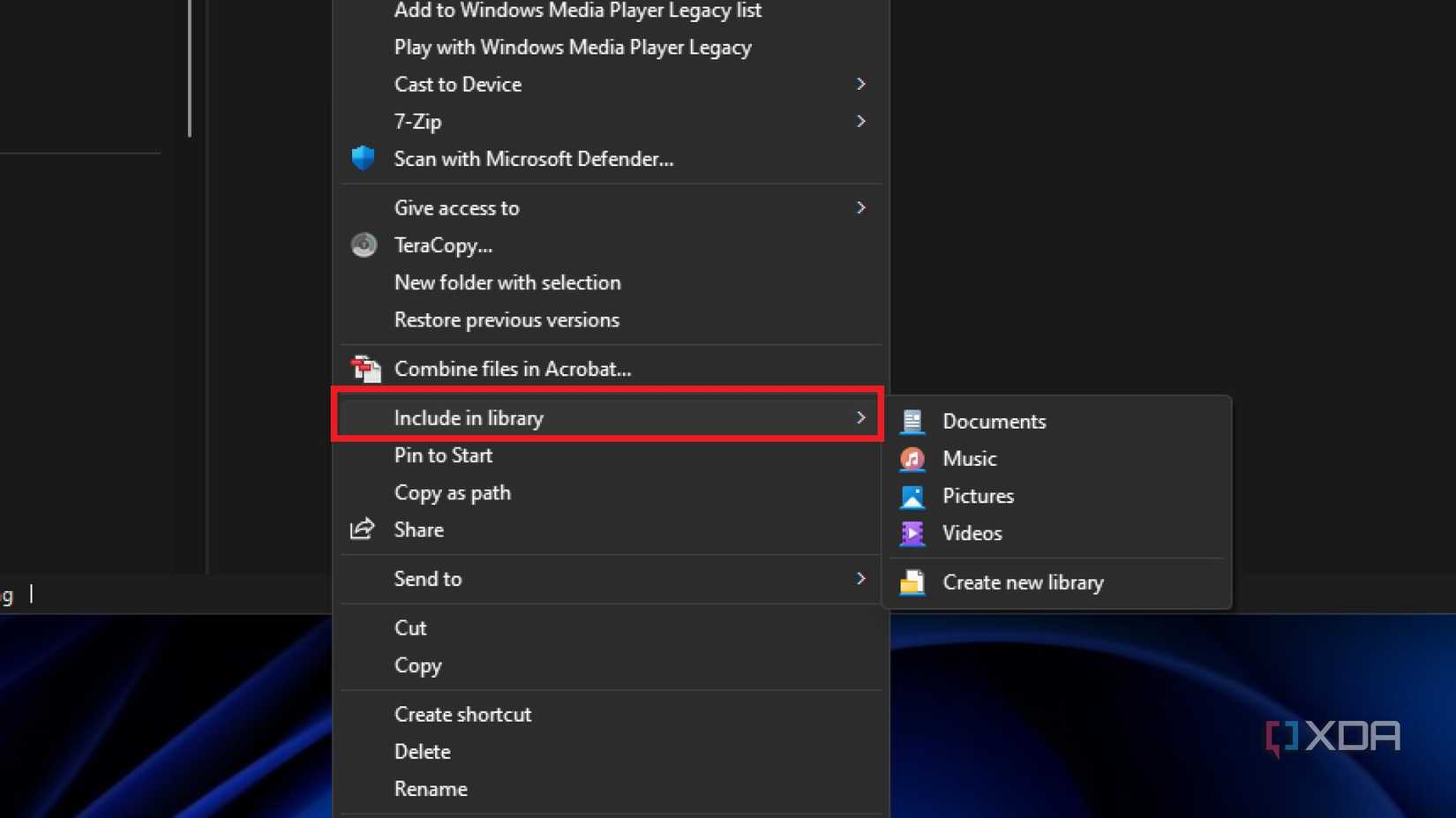Expand the Give access to submenu arrow

[861, 207]
